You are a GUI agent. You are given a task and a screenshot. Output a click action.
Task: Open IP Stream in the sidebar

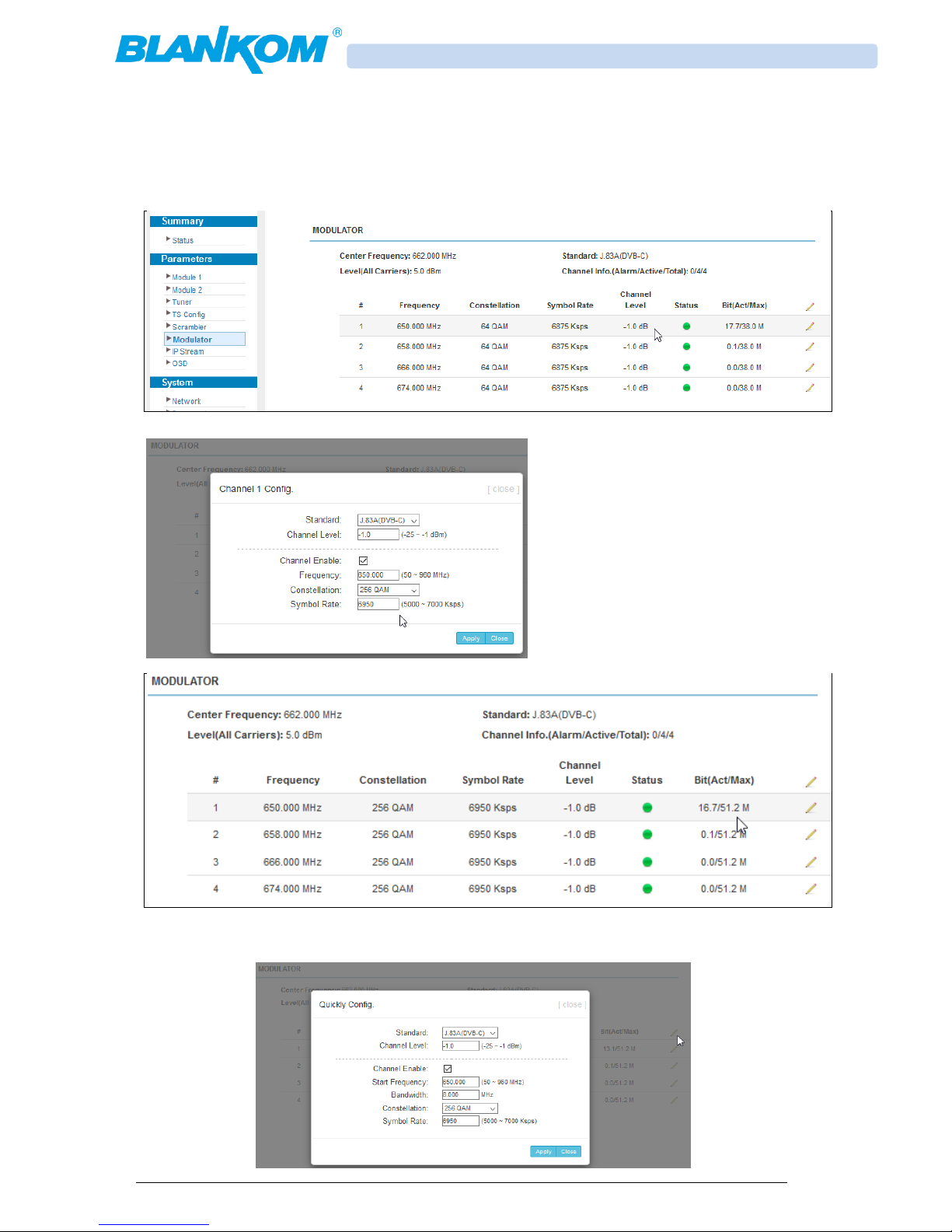(187, 352)
